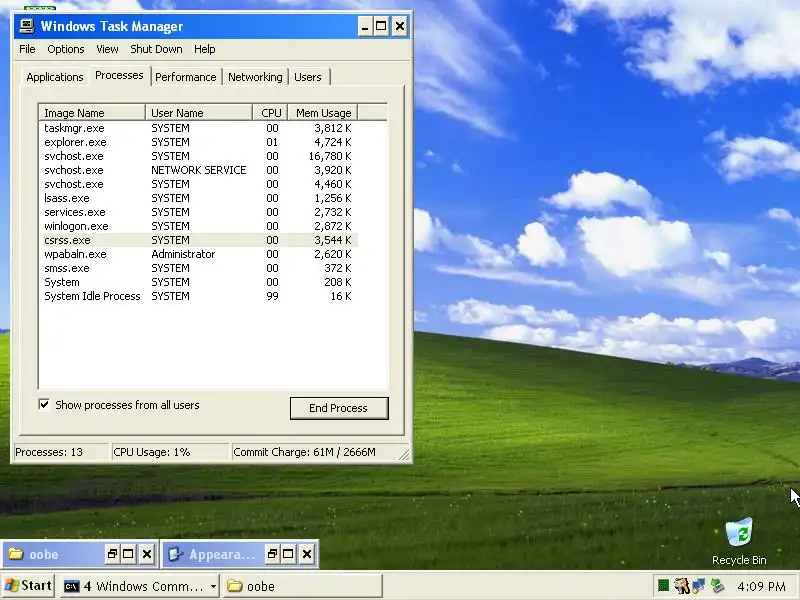Click the oobe taskbar button
Screen dimensions: 800x600
point(302,586)
